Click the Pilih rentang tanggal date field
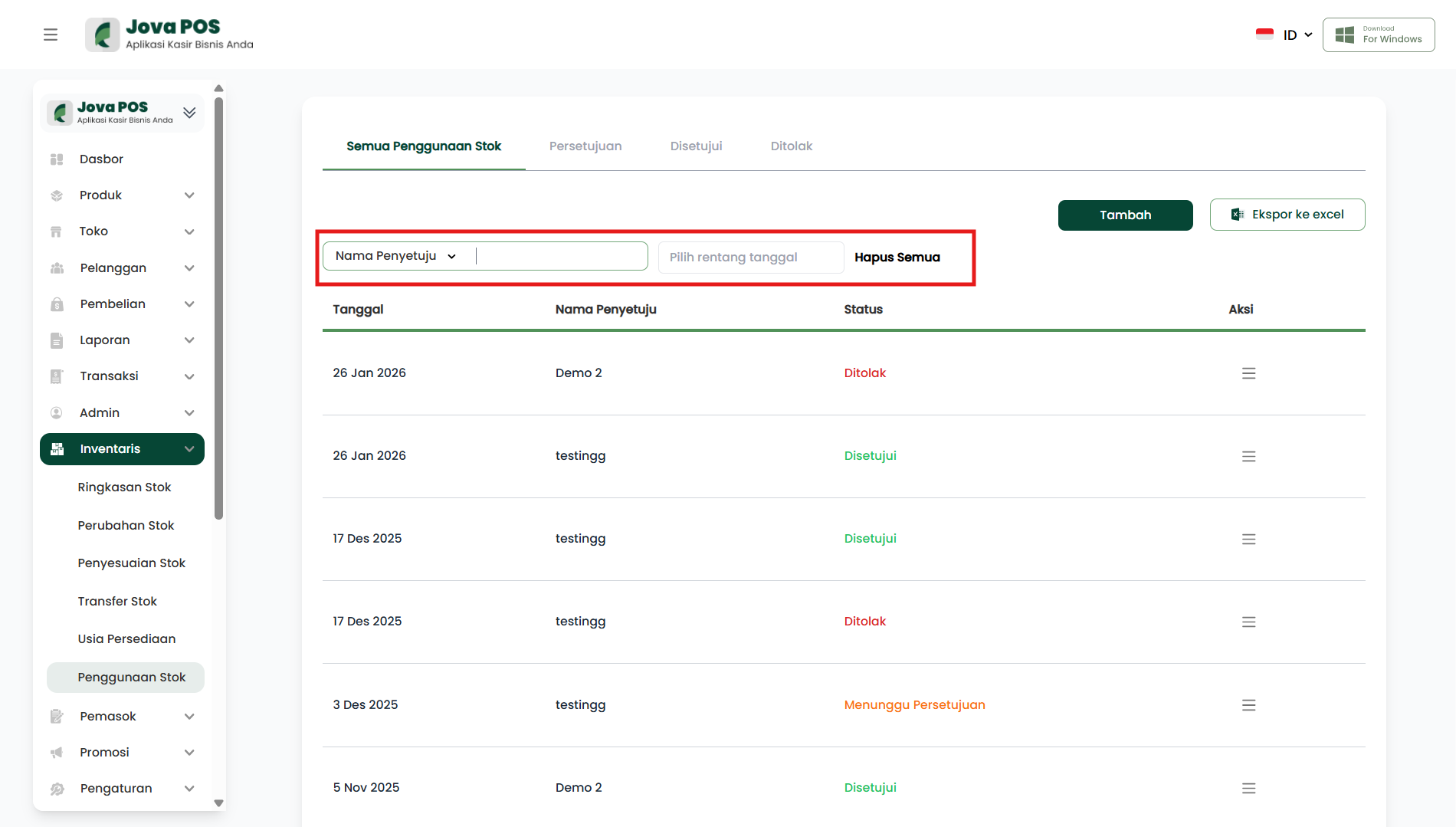 pyautogui.click(x=750, y=258)
